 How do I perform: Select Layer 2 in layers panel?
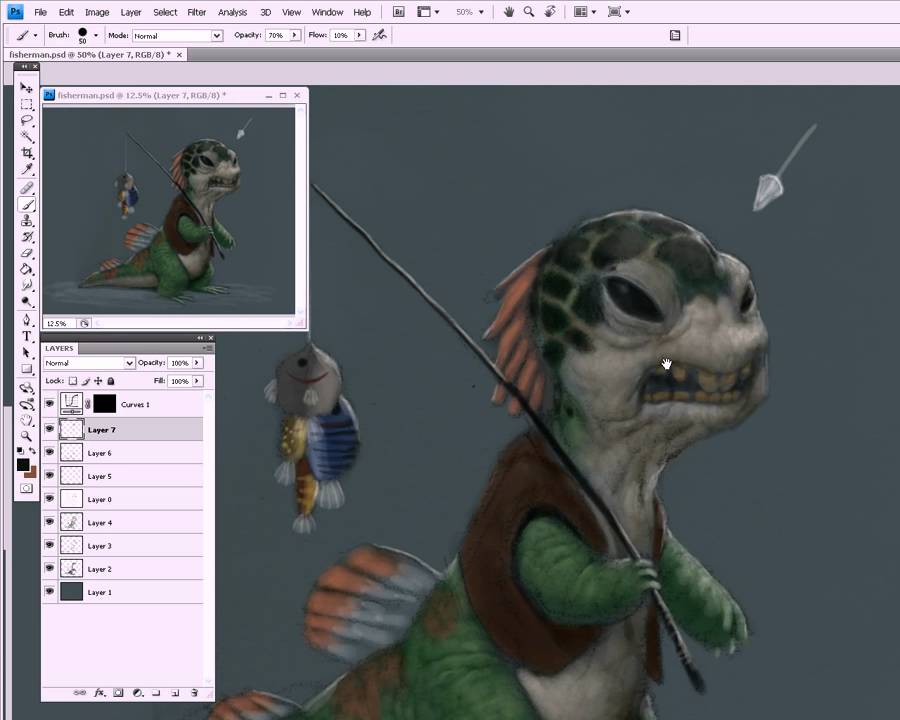(x=123, y=568)
